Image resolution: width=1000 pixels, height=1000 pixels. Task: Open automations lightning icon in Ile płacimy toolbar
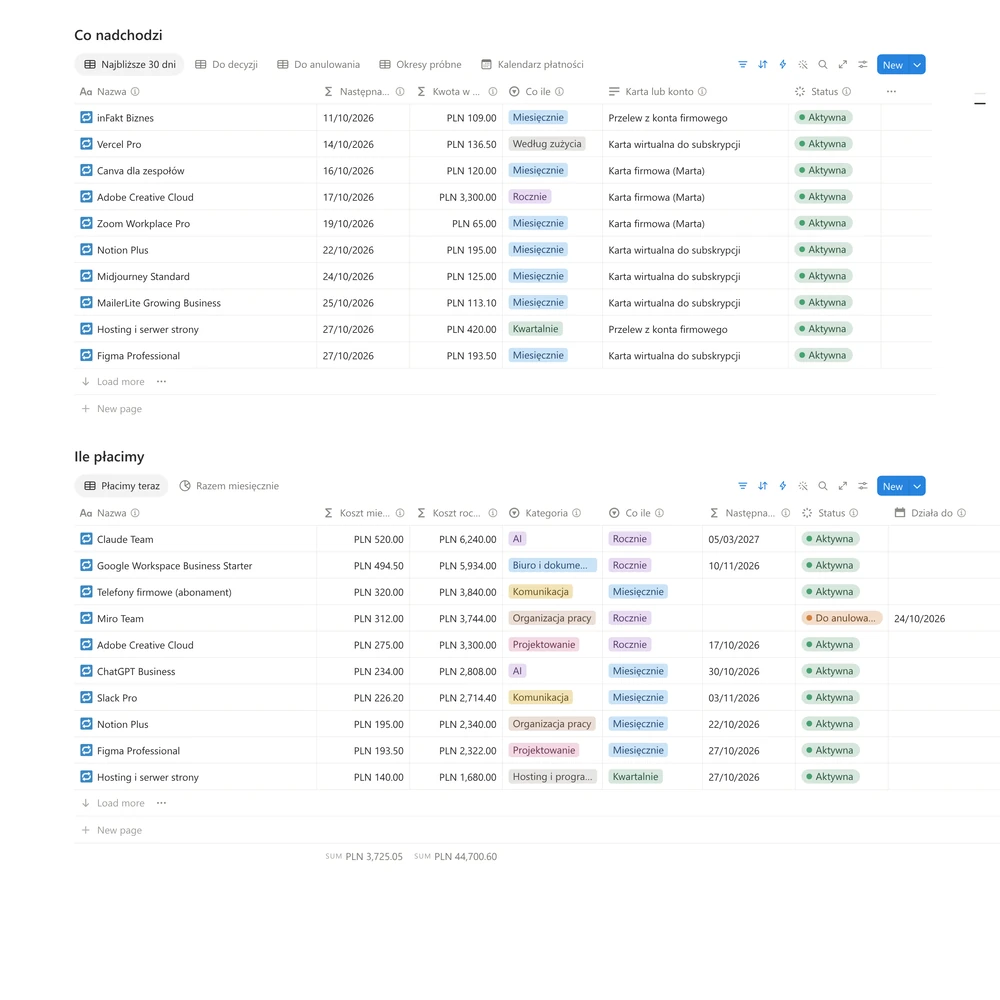tap(783, 486)
